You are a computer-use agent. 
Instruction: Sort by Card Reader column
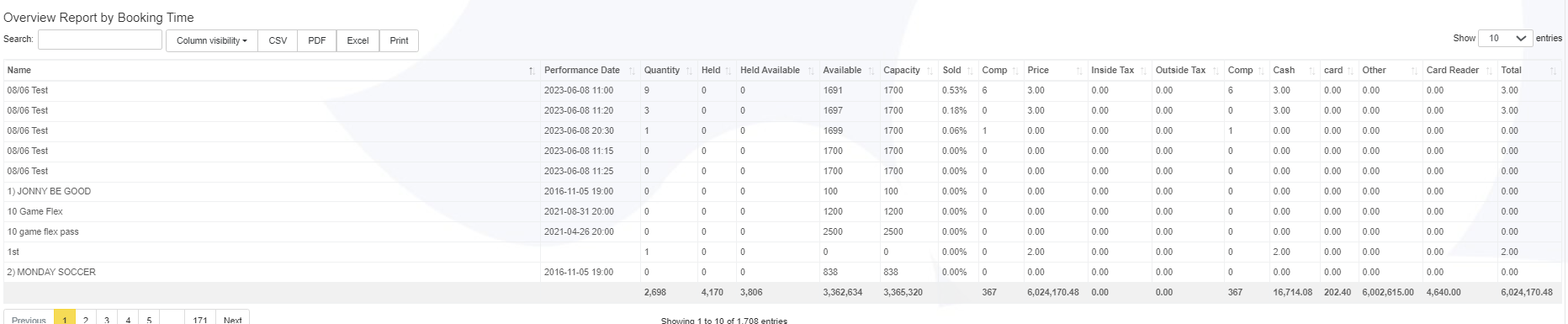[x=1459, y=71]
